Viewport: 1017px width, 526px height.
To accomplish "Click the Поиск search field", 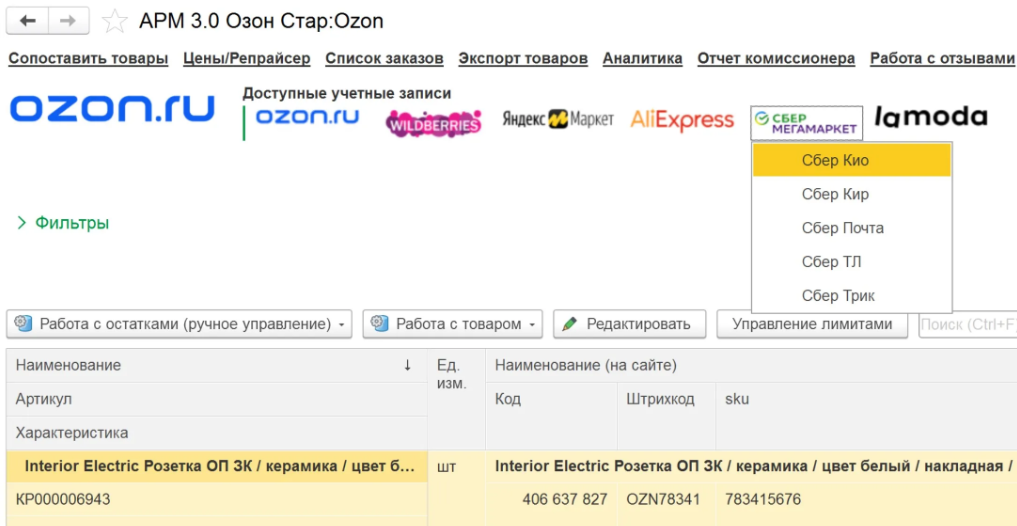I will [966, 324].
